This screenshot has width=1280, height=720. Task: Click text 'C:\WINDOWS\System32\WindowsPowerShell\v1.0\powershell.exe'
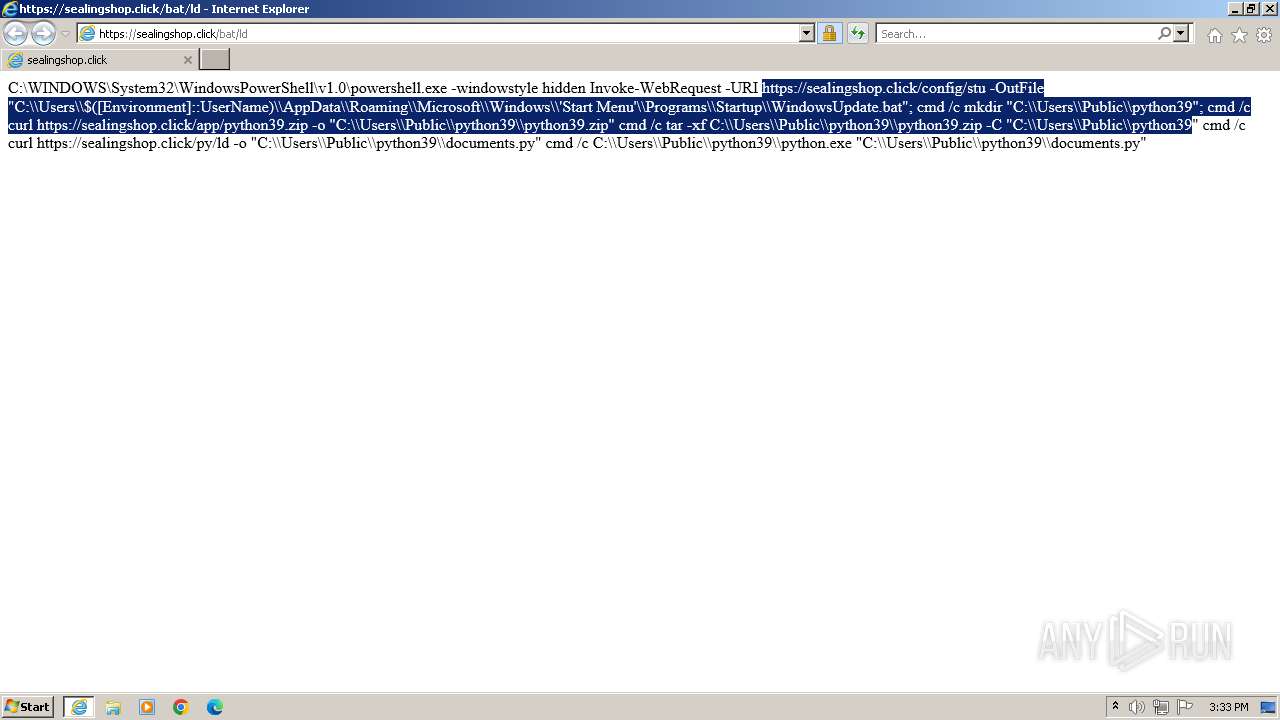point(227,88)
